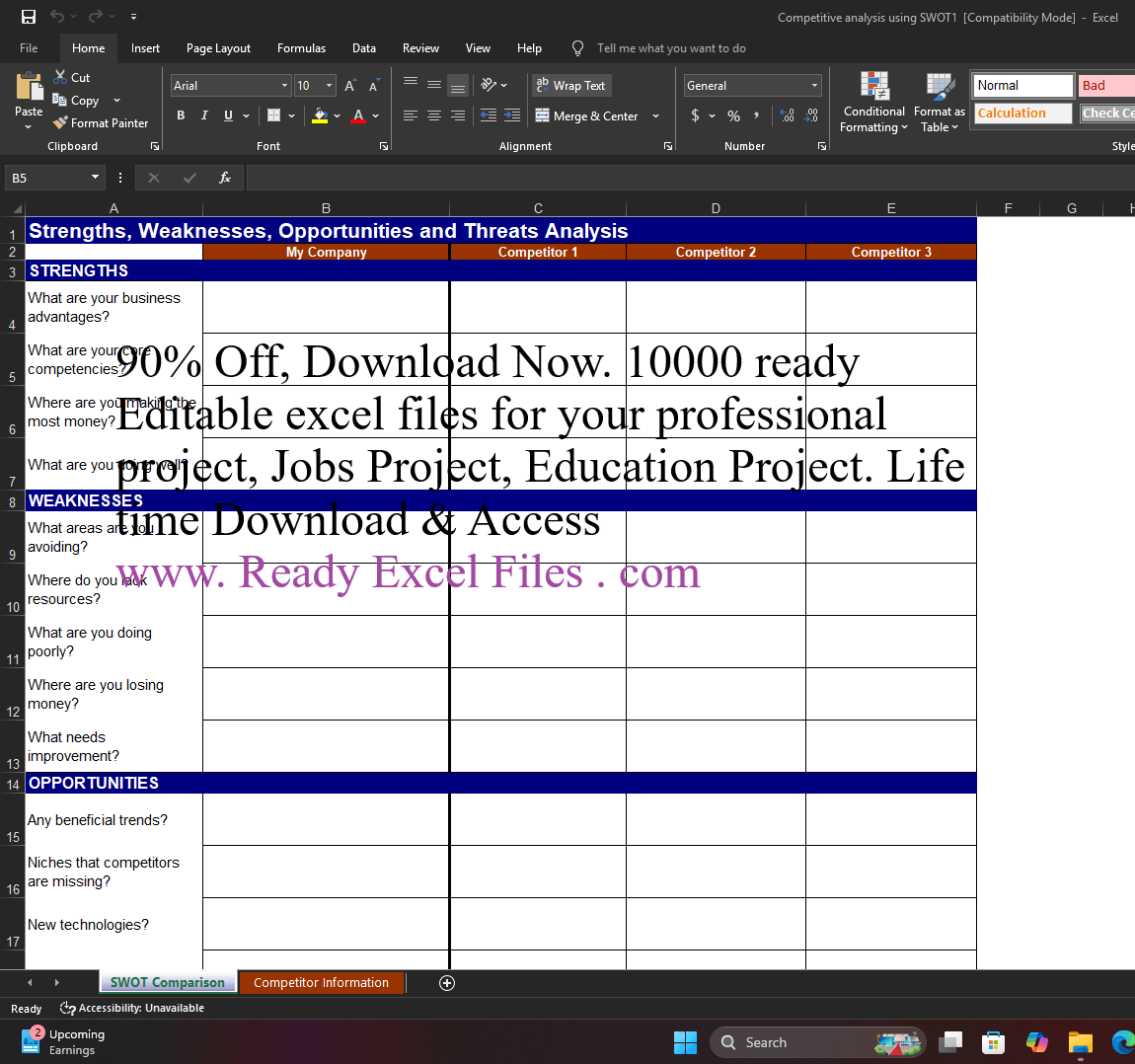The height and width of the screenshot is (1064, 1135).
Task: Toggle Wrap Text for the cell
Action: coord(571,86)
